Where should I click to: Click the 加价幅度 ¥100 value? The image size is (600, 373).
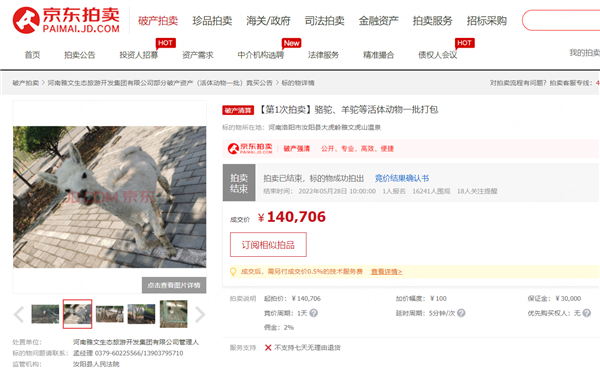point(438,298)
